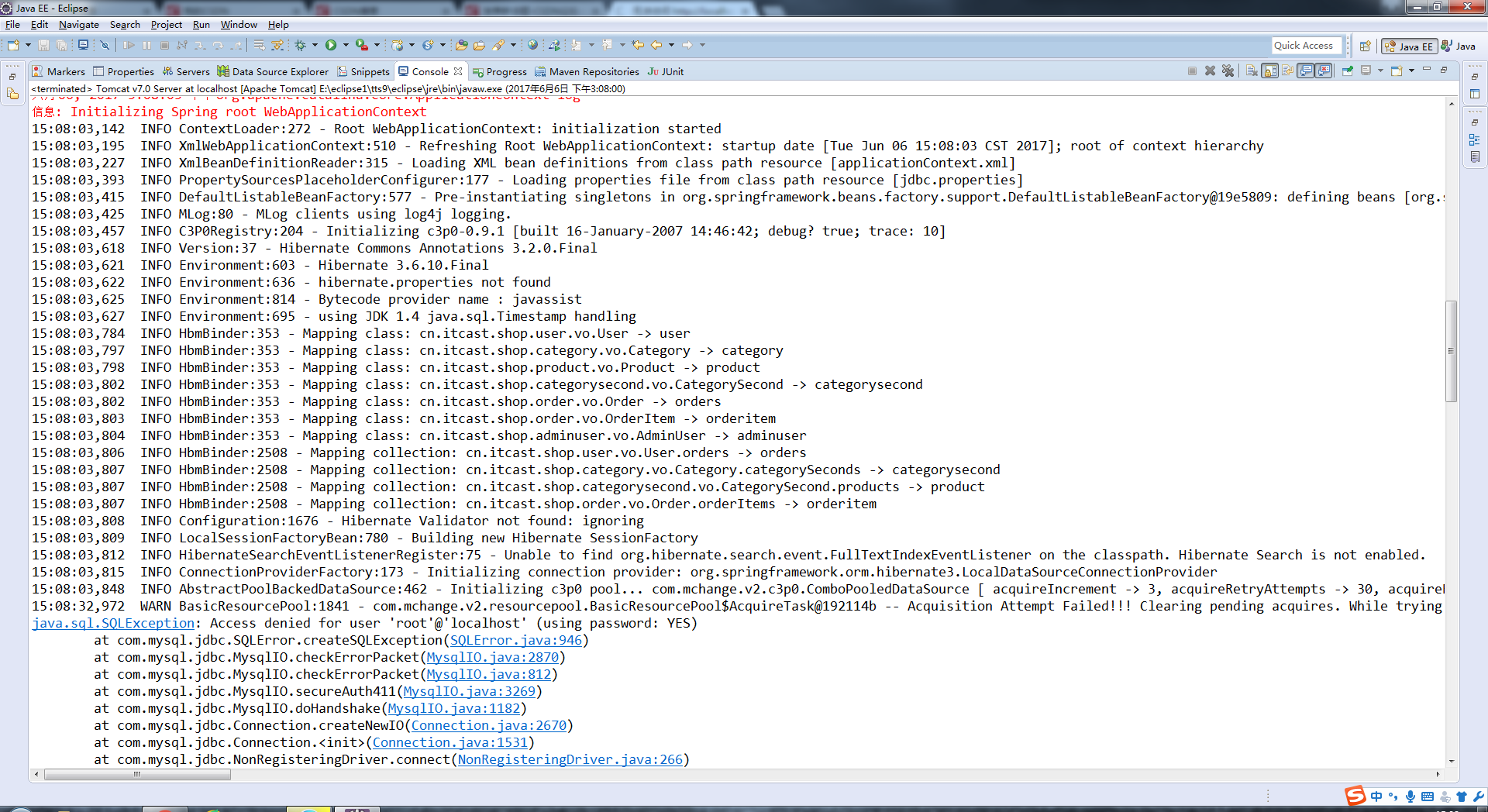Viewport: 1488px width, 812px height.
Task: Expand the New wizard dropdown arrow
Action: (x=28, y=45)
